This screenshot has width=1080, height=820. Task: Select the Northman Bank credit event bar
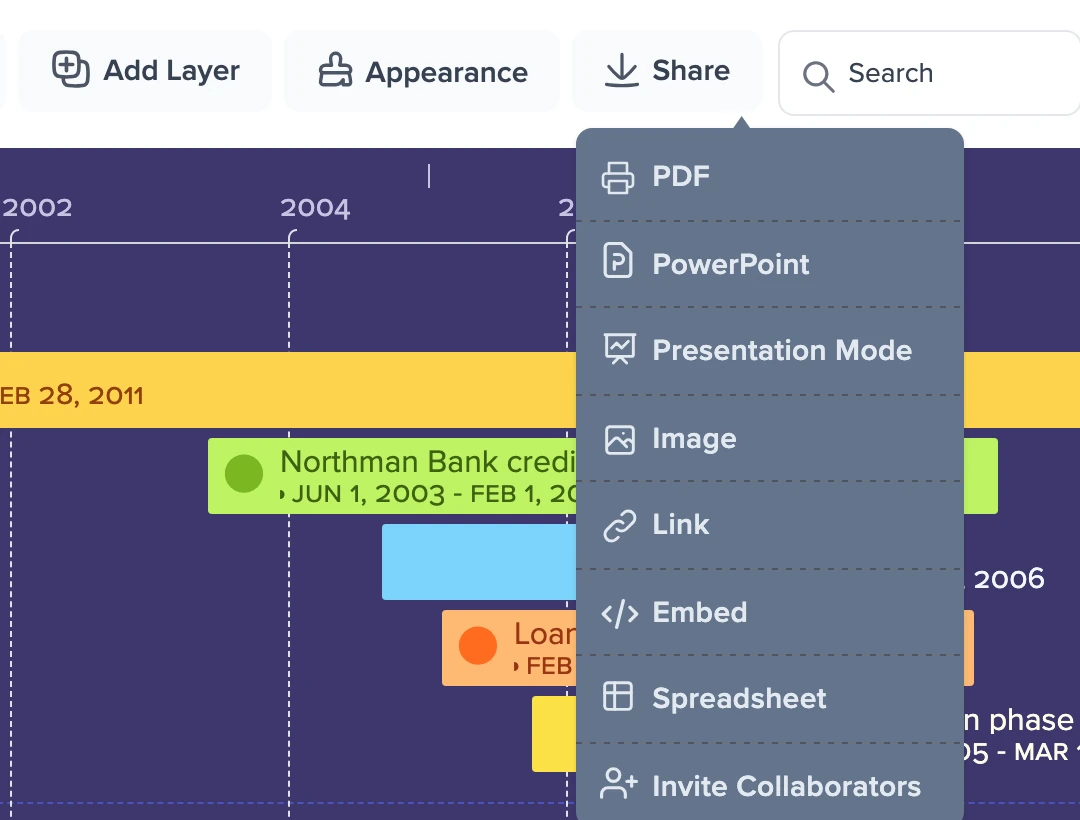pos(392,476)
